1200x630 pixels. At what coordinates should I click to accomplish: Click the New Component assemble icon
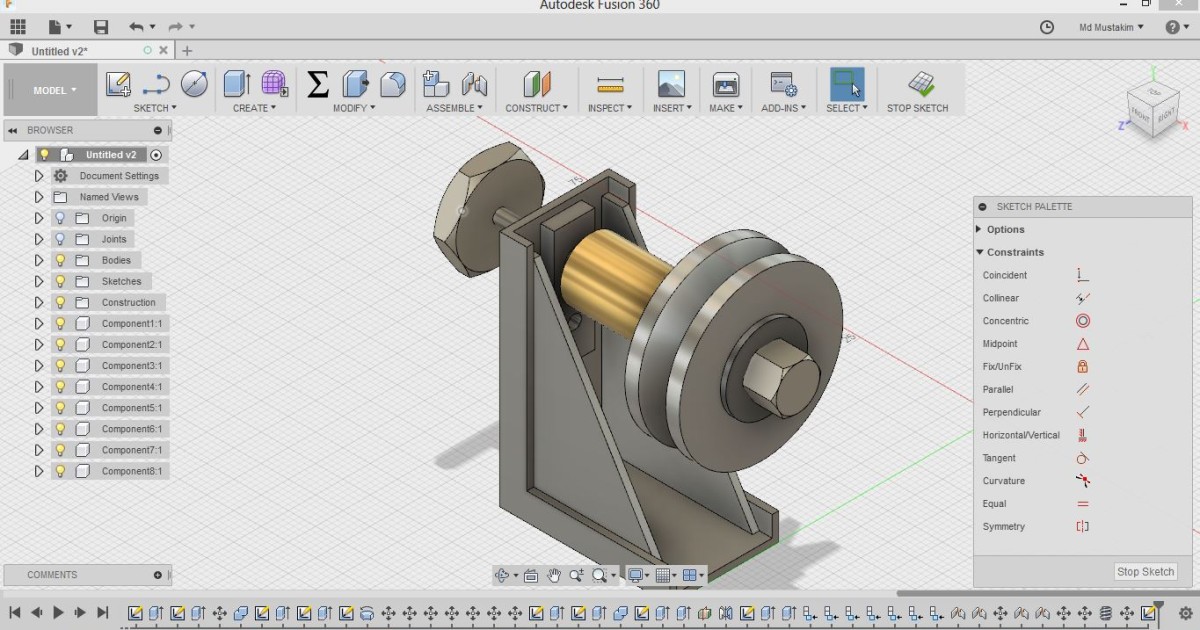pos(436,84)
